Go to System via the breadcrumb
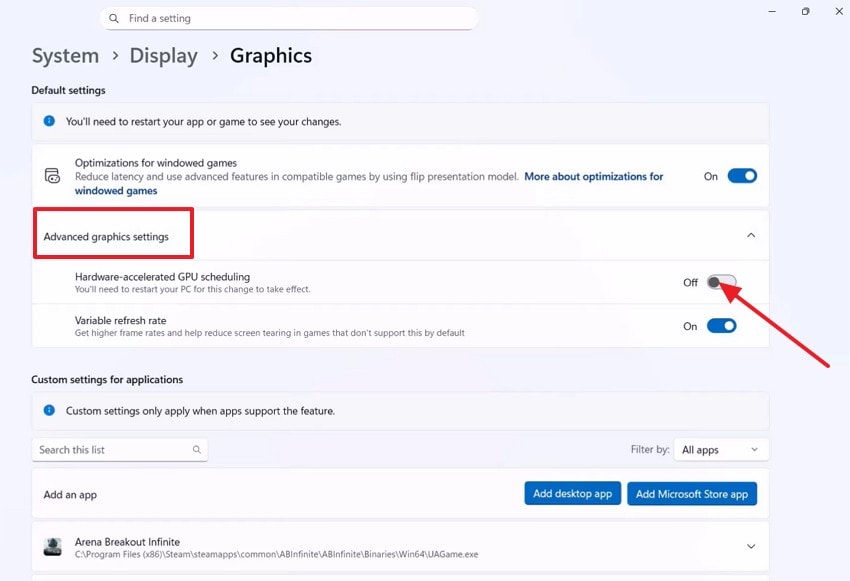Image resolution: width=850 pixels, height=581 pixels. click(x=65, y=56)
